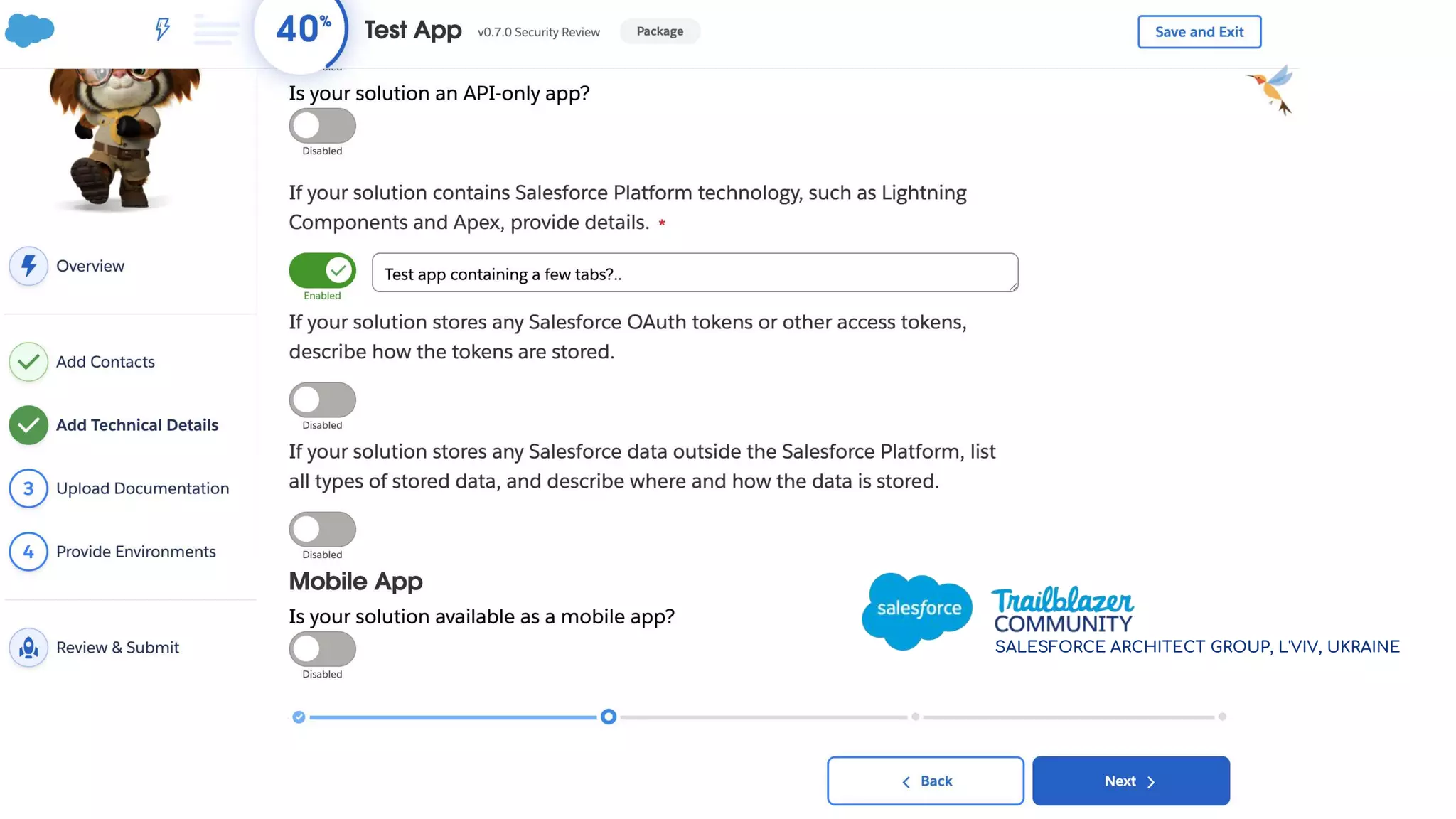Click the Add Contacts checkmark icon
The height and width of the screenshot is (819, 1456).
point(28,362)
